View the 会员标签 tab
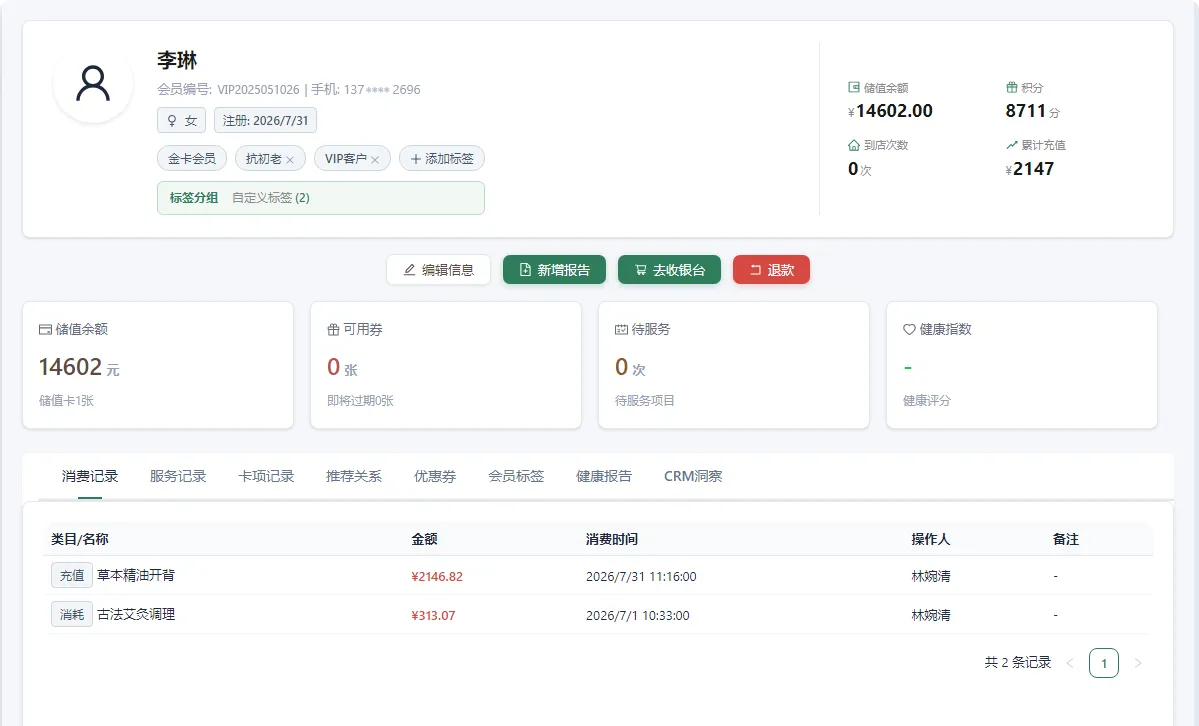 click(516, 477)
